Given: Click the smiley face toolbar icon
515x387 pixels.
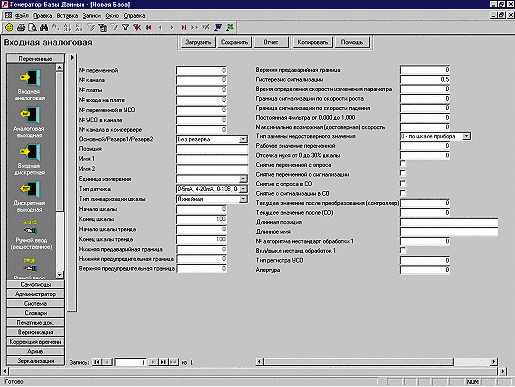Looking at the screenshot, I should pyautogui.click(x=9, y=27).
